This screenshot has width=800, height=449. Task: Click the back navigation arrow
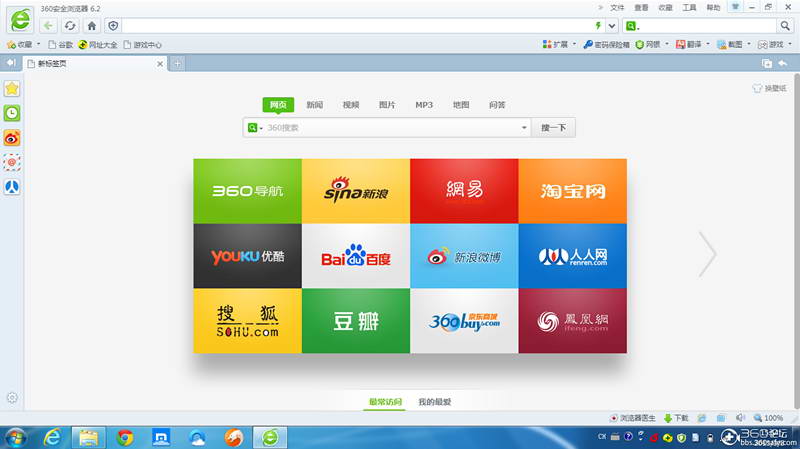click(48, 26)
